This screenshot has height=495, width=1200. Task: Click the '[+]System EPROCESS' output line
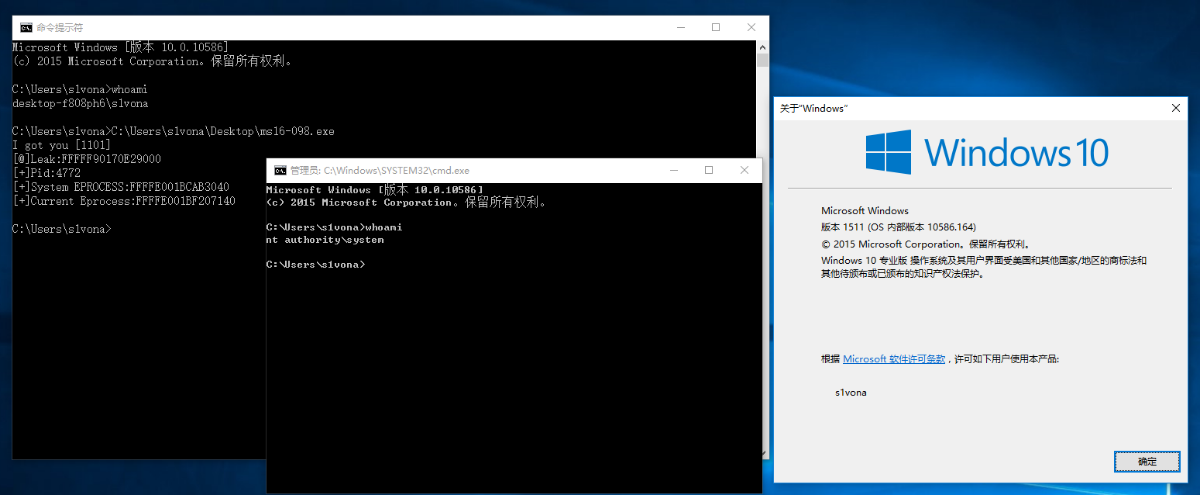[120, 187]
